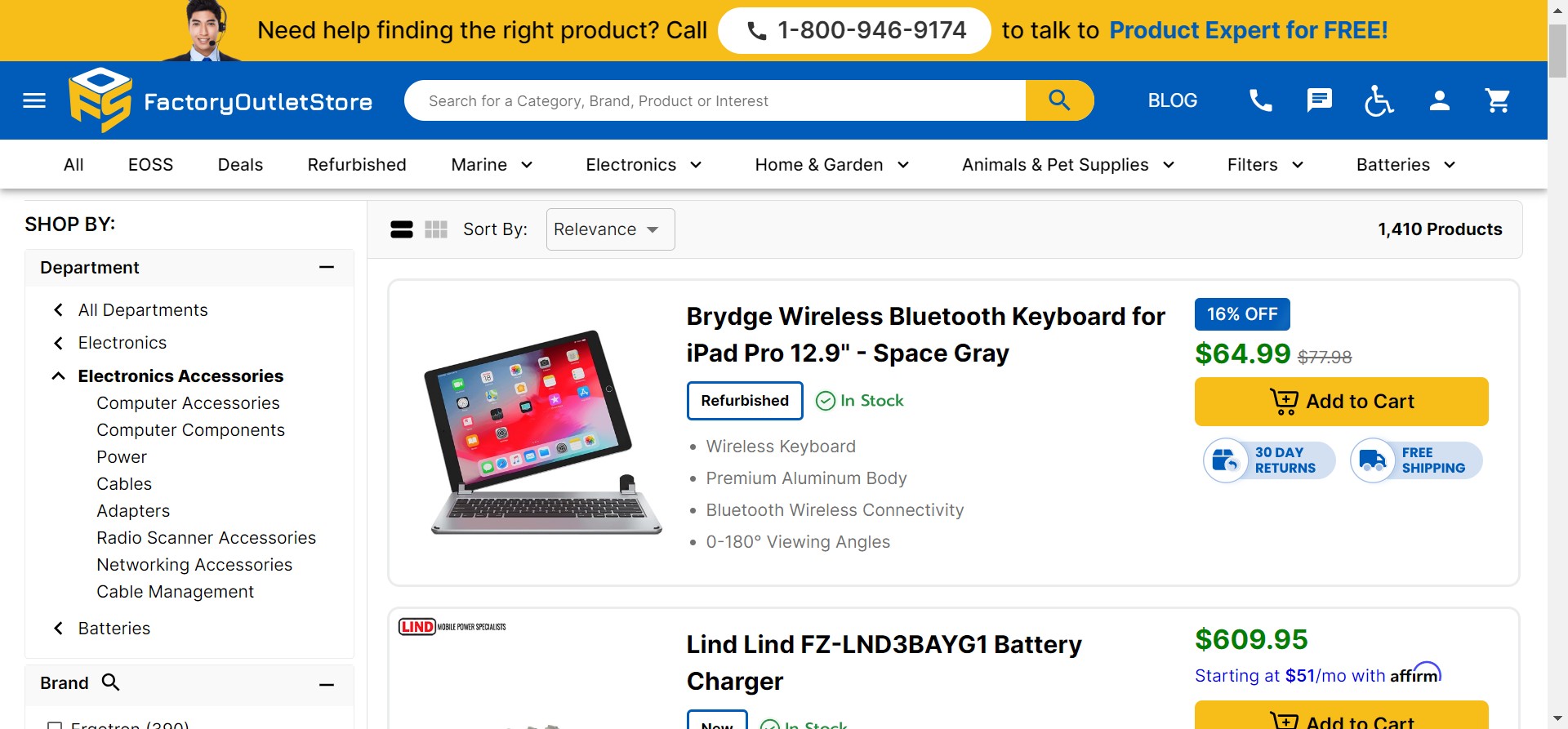Collapse the Department filter section
The width and height of the screenshot is (1568, 729).
[327, 268]
